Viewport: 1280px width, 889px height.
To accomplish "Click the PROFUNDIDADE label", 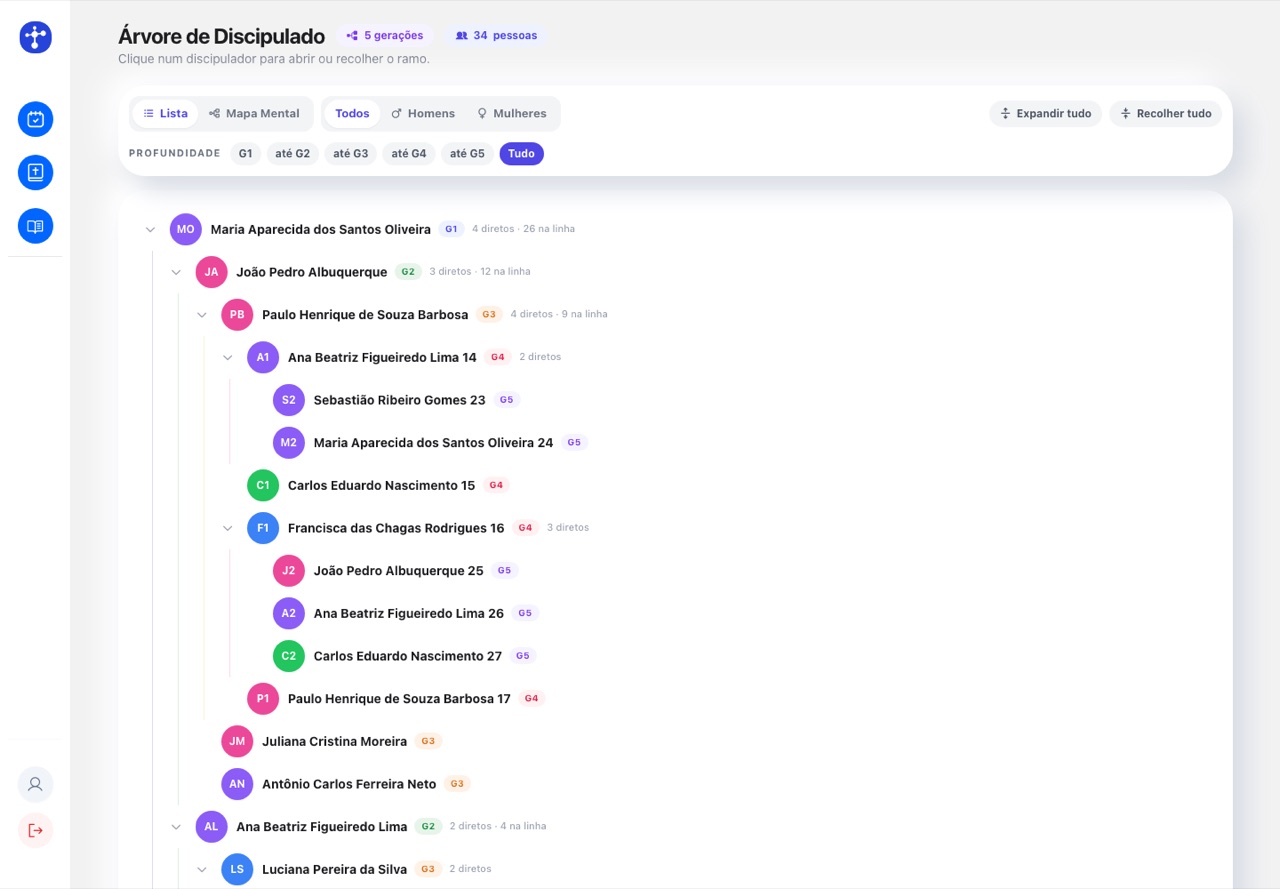I will click(x=175, y=153).
